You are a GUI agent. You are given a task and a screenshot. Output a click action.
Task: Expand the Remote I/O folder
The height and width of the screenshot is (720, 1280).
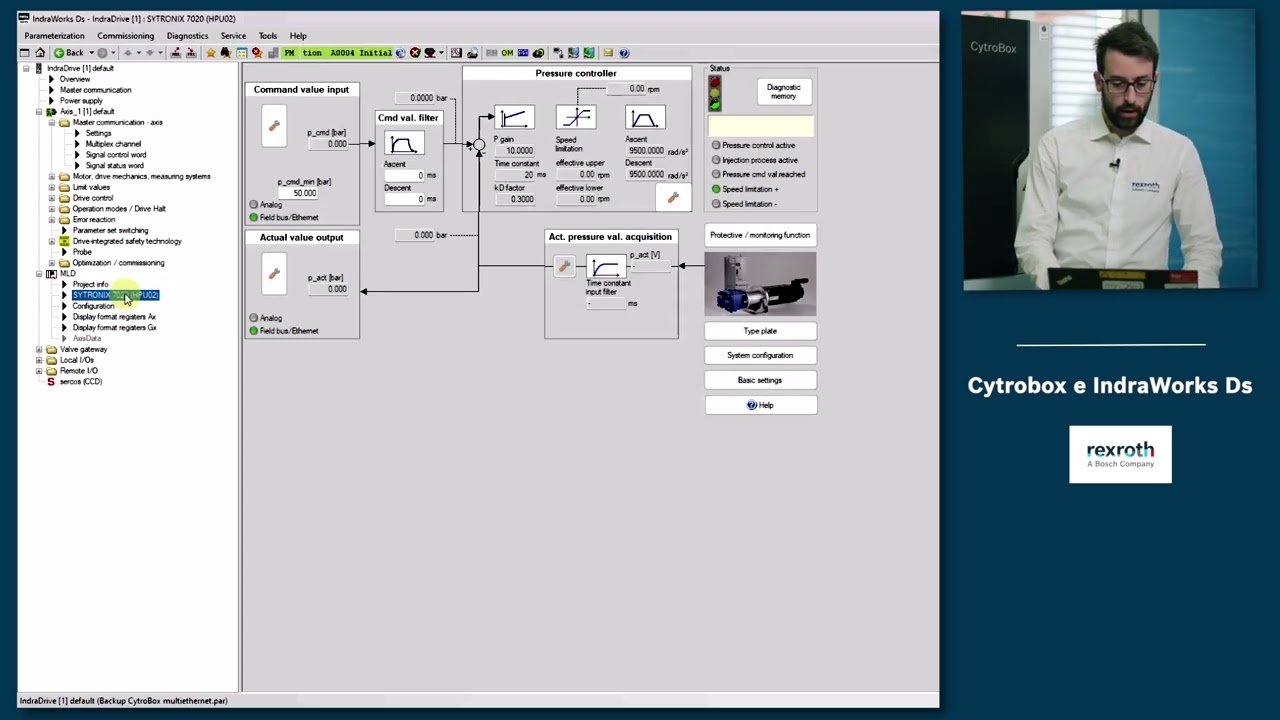39,370
